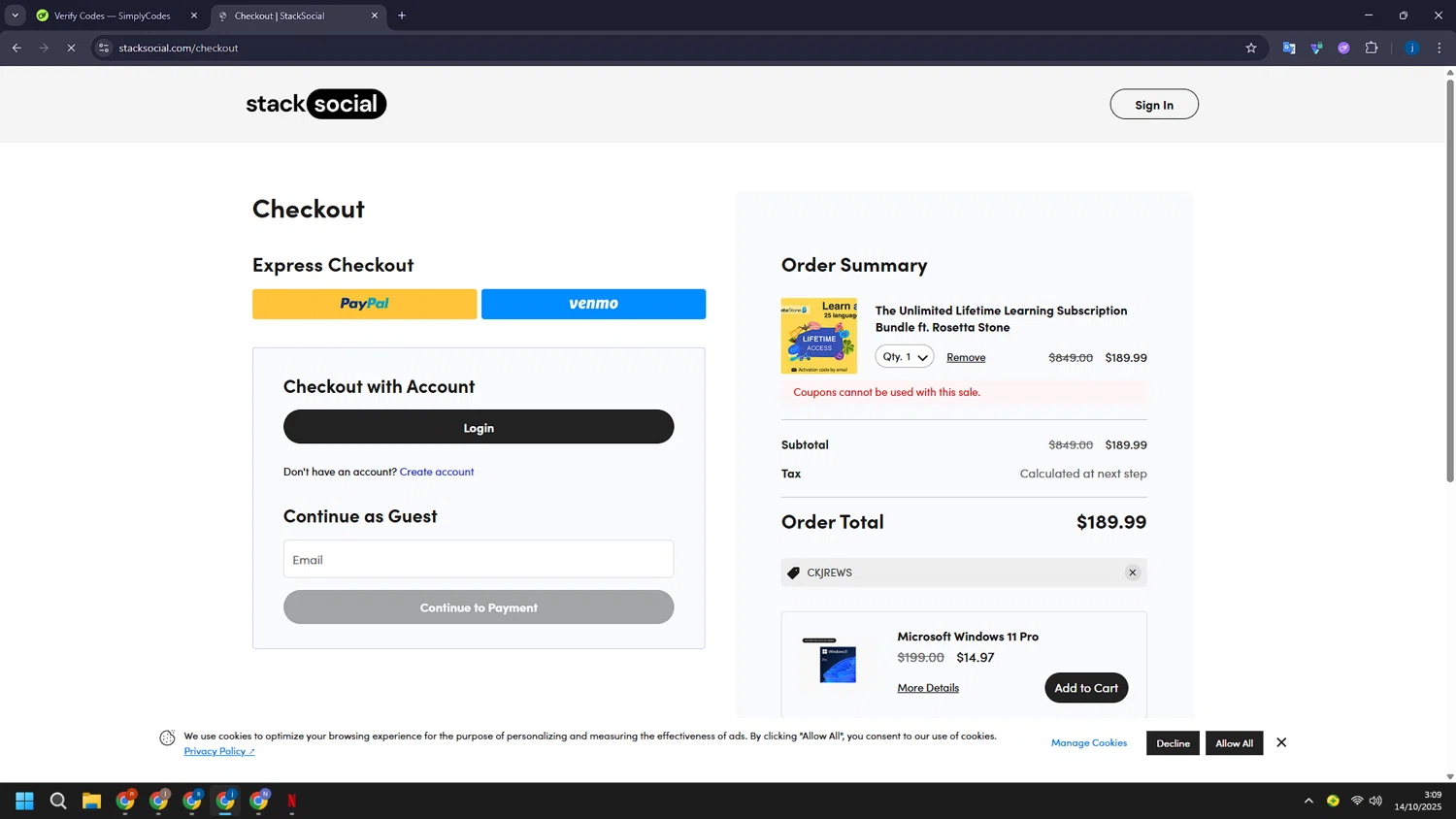This screenshot has width=1456, height=819.
Task: Pay with the PayPal express button
Action: (364, 304)
